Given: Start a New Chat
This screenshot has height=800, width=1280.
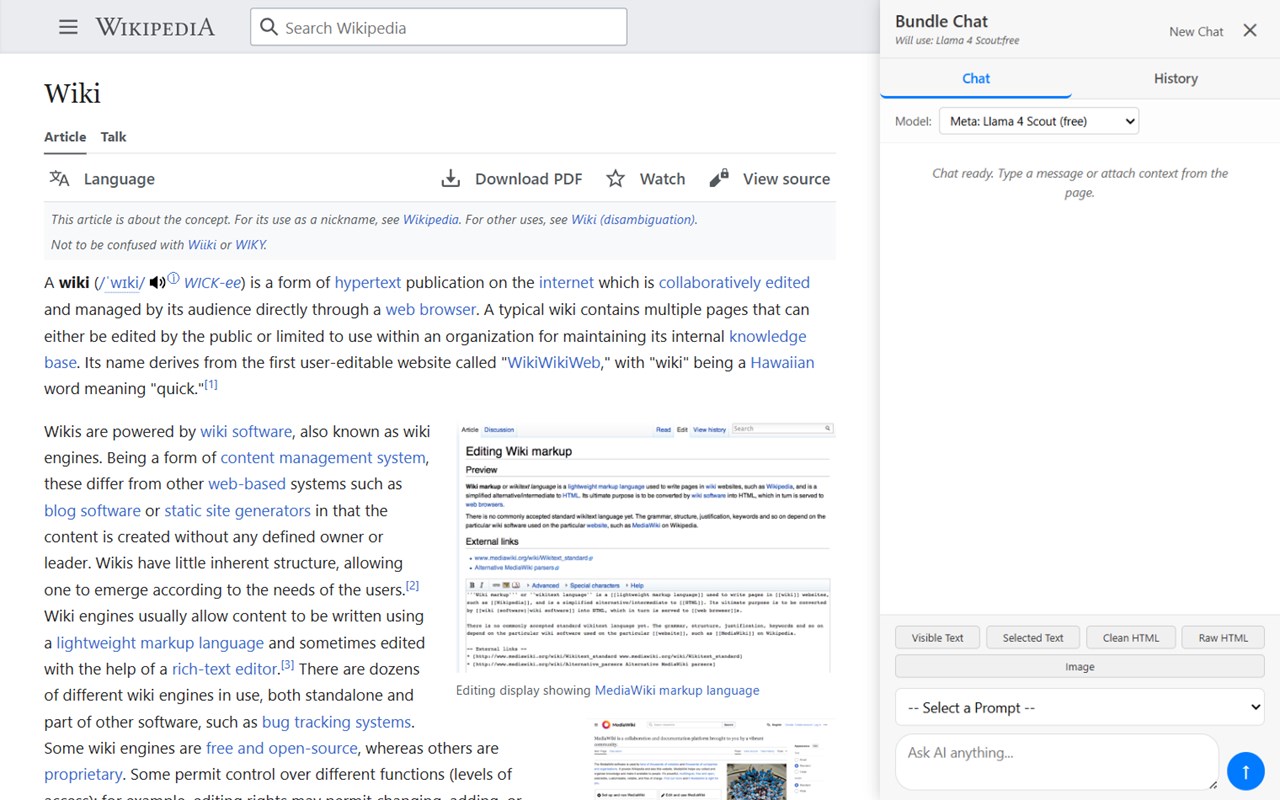Looking at the screenshot, I should pos(1196,31).
